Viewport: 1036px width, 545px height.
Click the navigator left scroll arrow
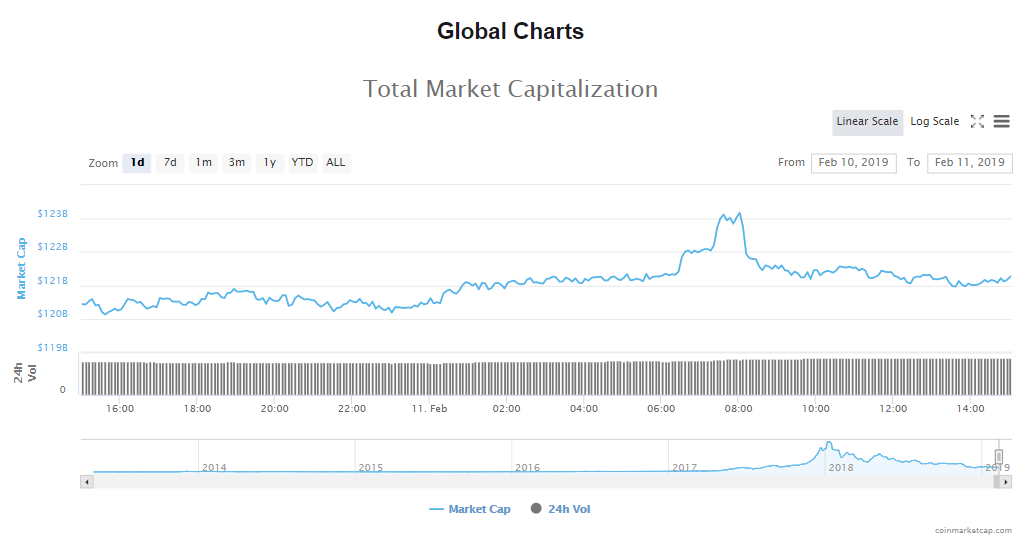pos(87,482)
